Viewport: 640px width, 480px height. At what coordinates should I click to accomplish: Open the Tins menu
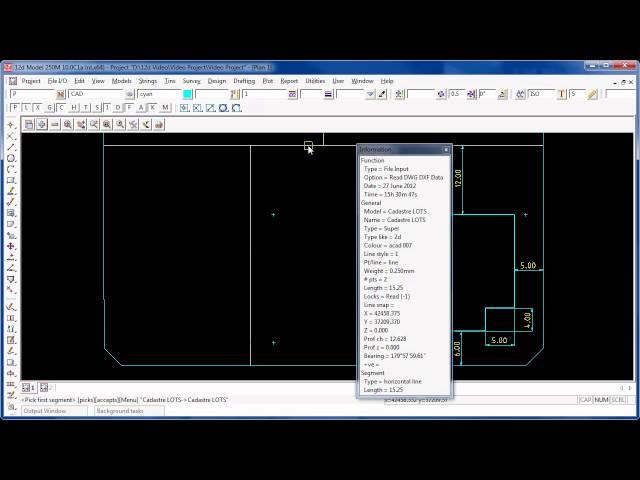(x=170, y=81)
